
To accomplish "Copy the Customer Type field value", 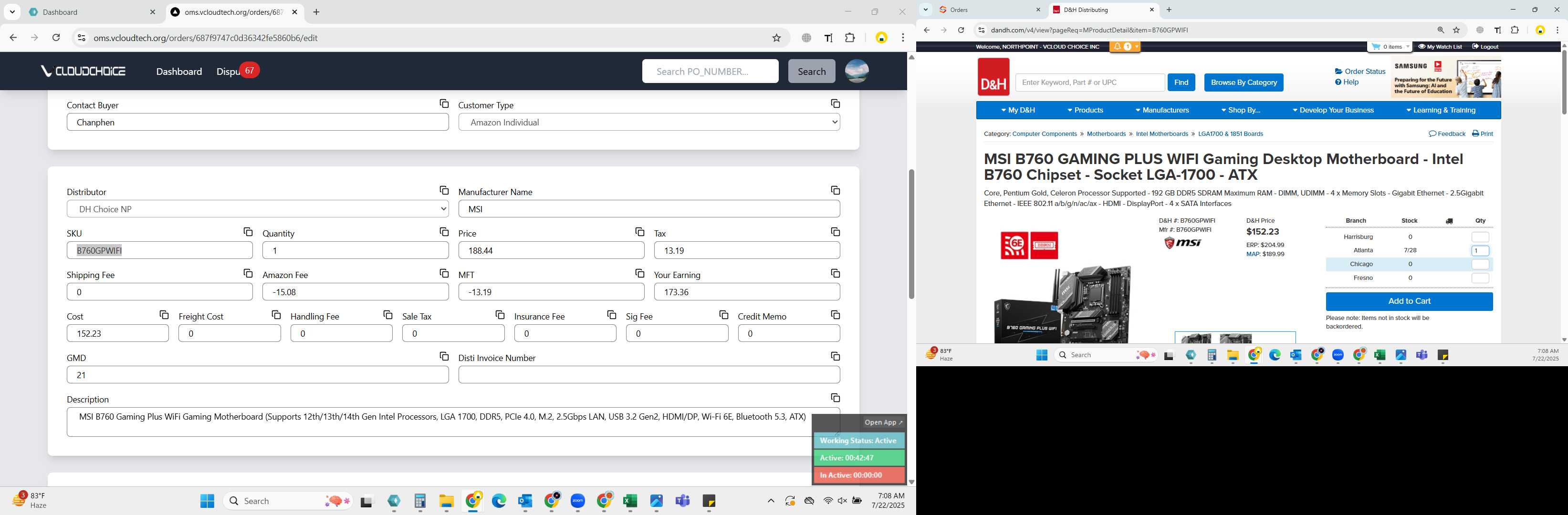I will (835, 104).
